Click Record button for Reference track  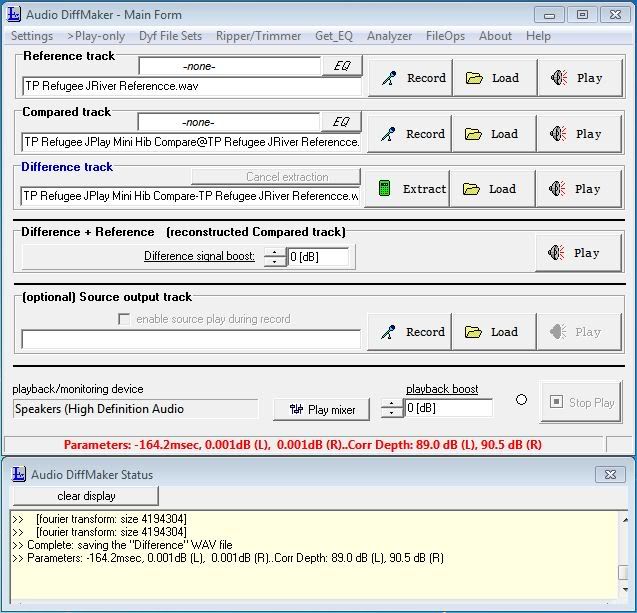[x=410, y=78]
